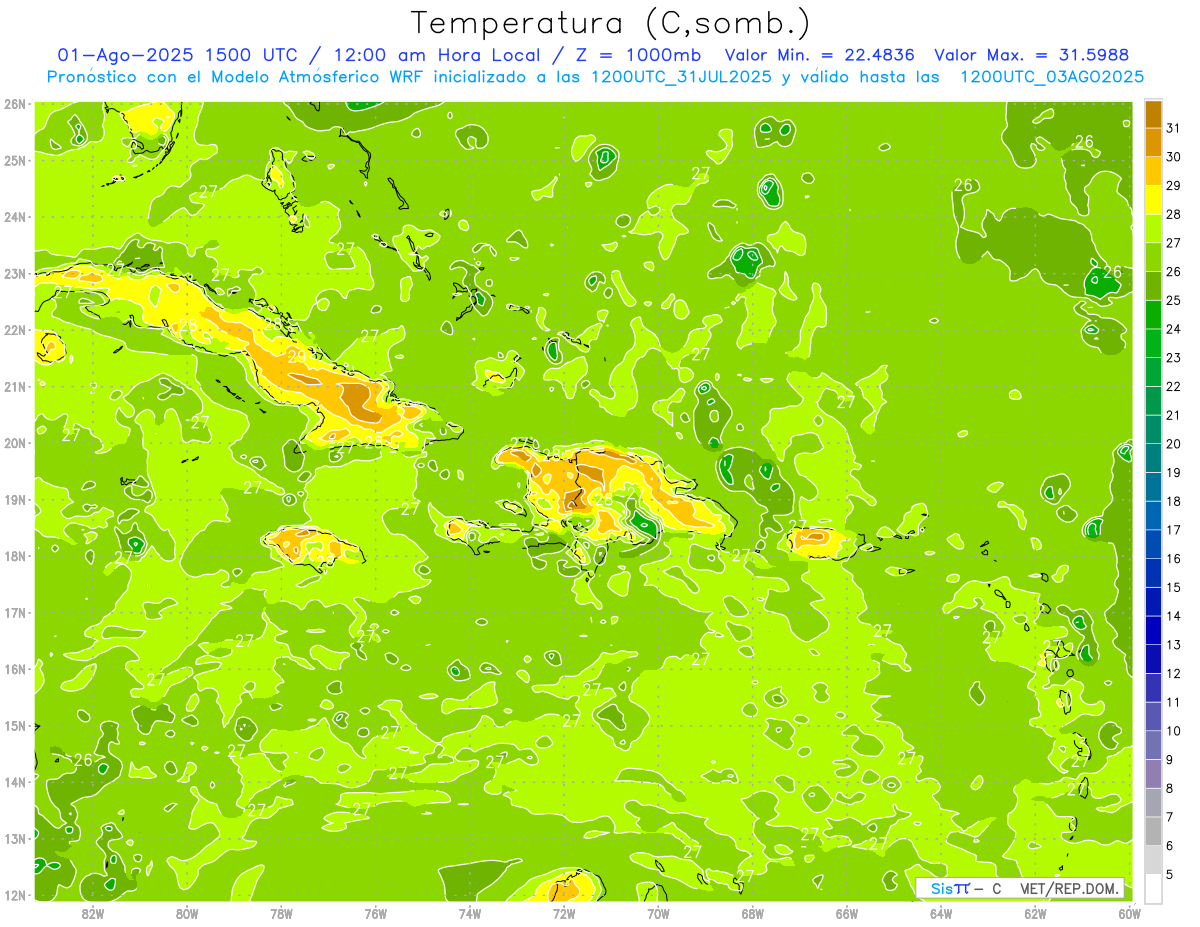The image size is (1200, 927).
Task: Pick the yellow legend swatch between 28 and 29
Action: (x=1153, y=200)
